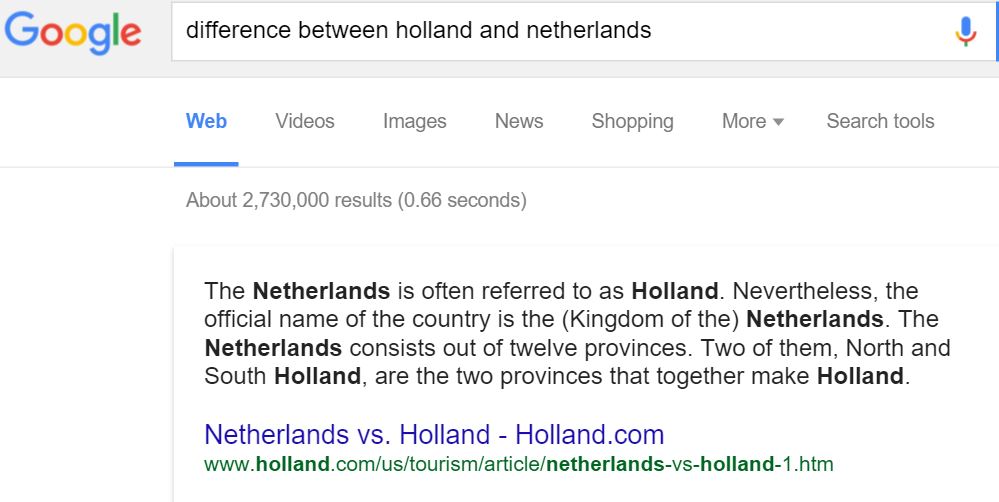The image size is (999, 502).
Task: Click the "About 2,730,000 results" stats text
Action: (x=355, y=200)
